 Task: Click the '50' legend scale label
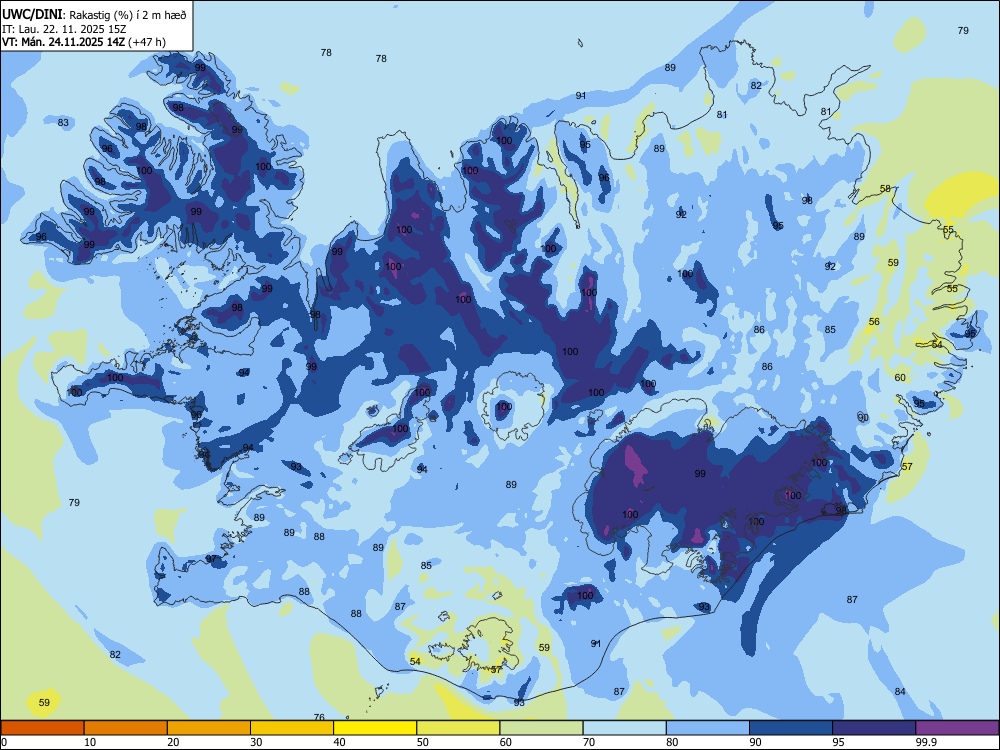422,742
